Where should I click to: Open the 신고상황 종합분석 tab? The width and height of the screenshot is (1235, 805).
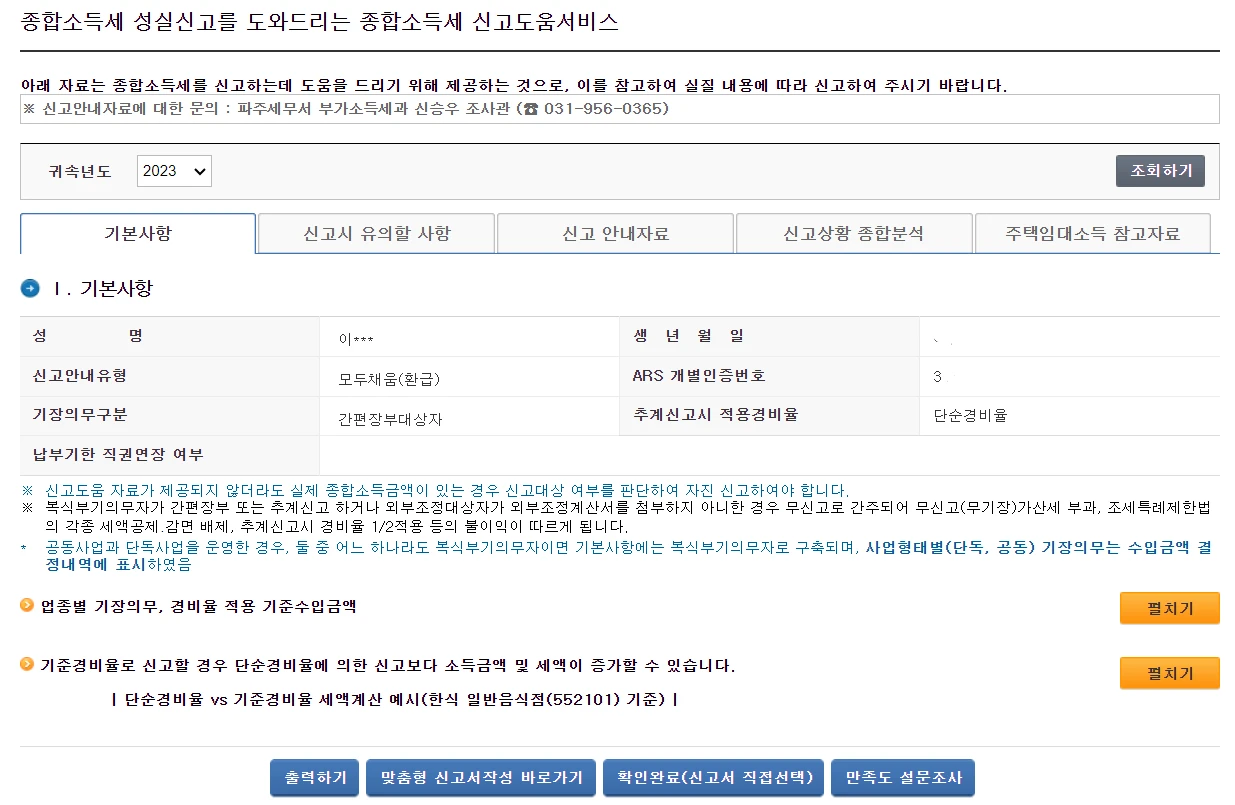tap(853, 232)
